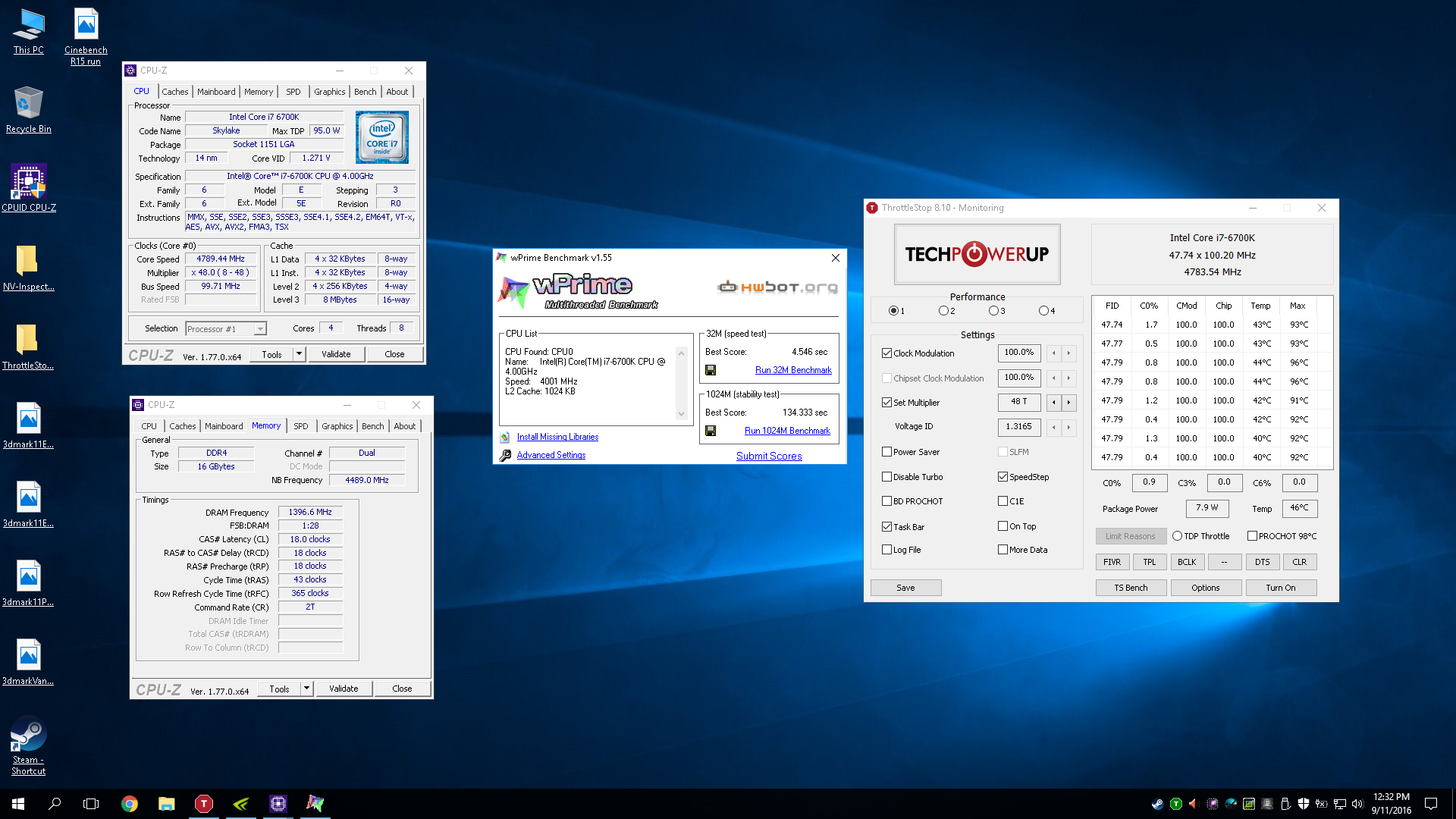Switch to ThrottleStop in the taskbar
The height and width of the screenshot is (819, 1456).
tap(204, 804)
